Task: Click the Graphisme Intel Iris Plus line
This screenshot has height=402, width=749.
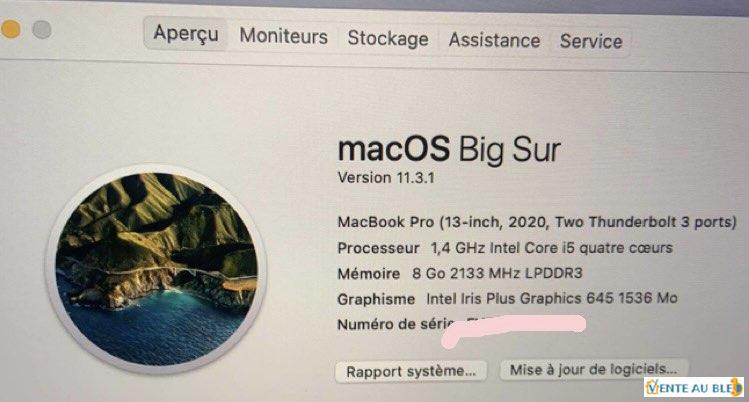Action: 507,298
